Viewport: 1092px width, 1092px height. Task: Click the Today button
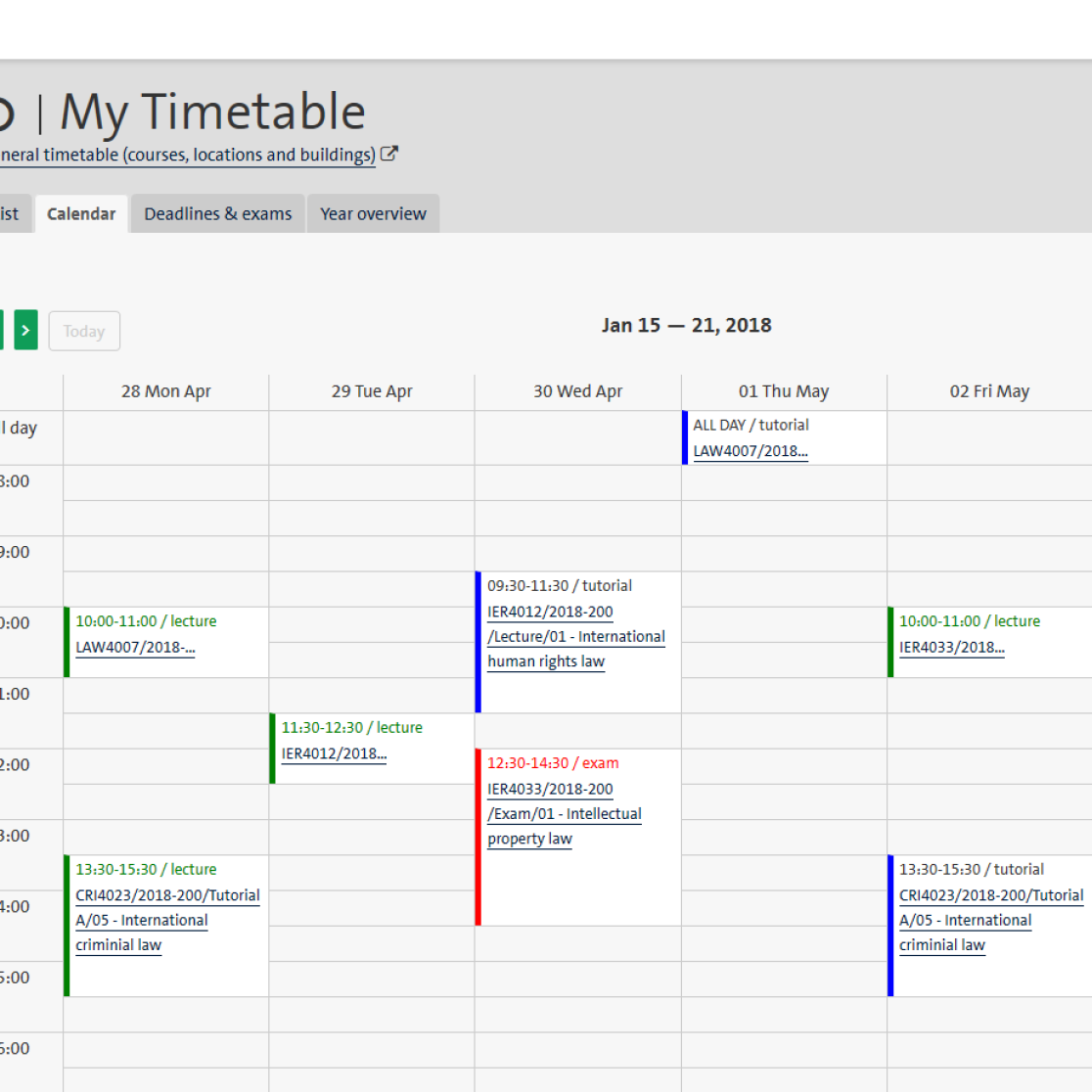84,331
